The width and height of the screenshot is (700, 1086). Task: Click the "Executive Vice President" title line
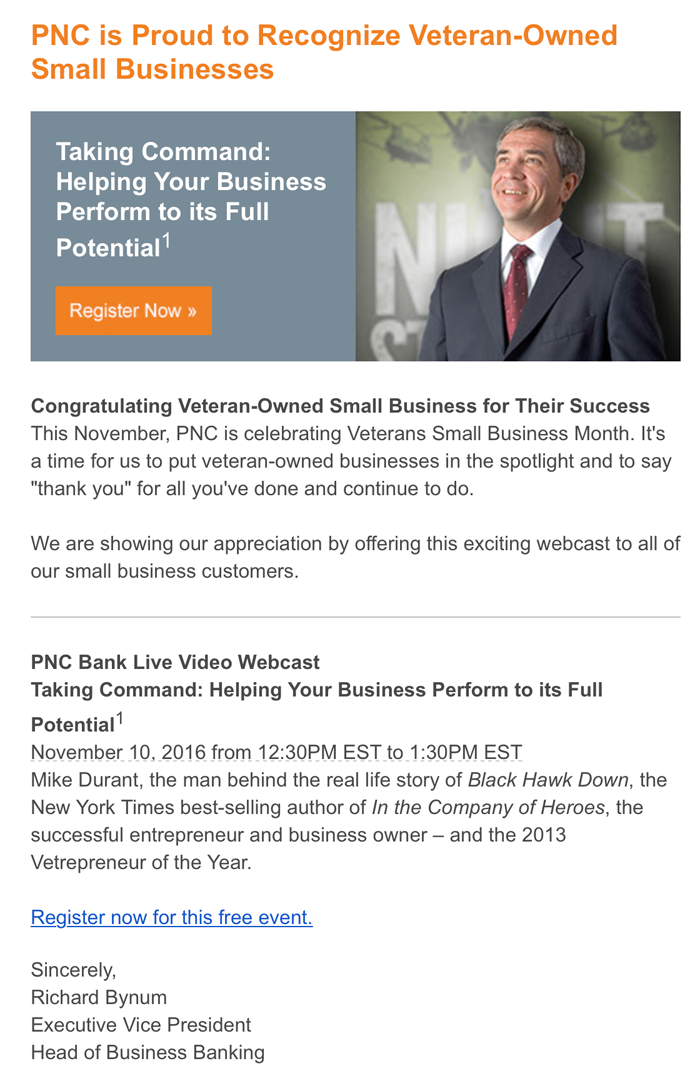click(141, 1025)
